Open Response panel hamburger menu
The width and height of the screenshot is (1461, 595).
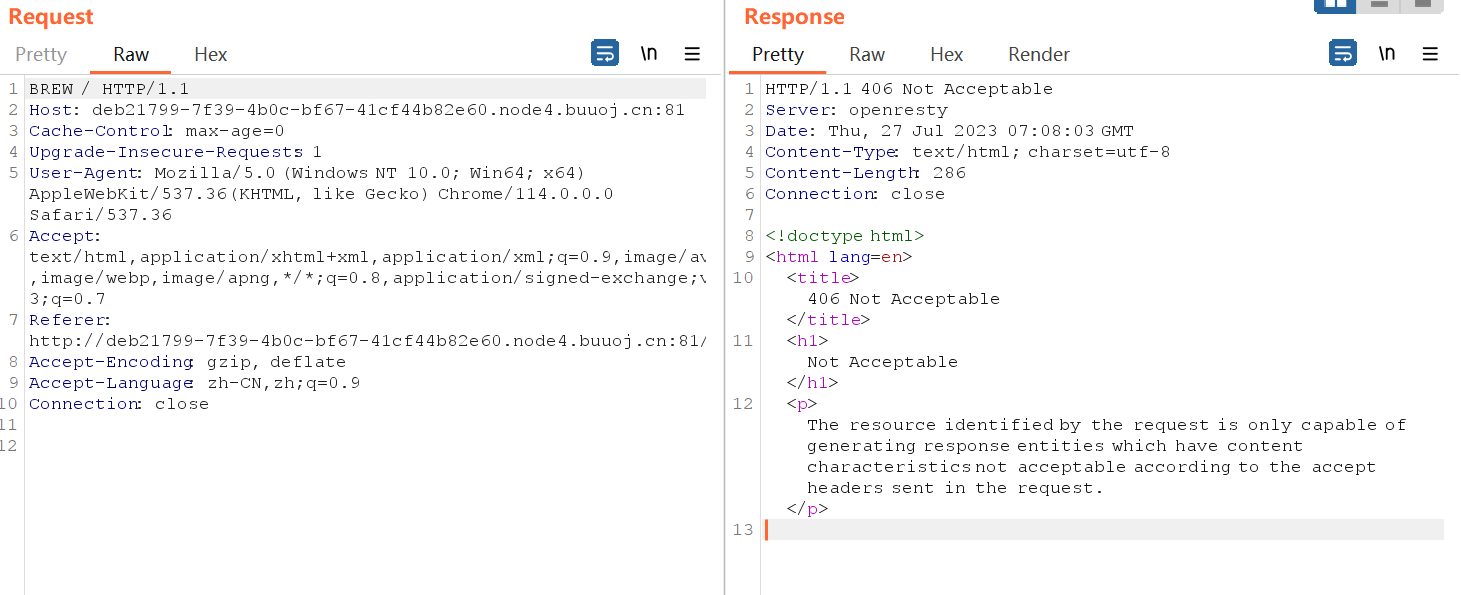1429,54
